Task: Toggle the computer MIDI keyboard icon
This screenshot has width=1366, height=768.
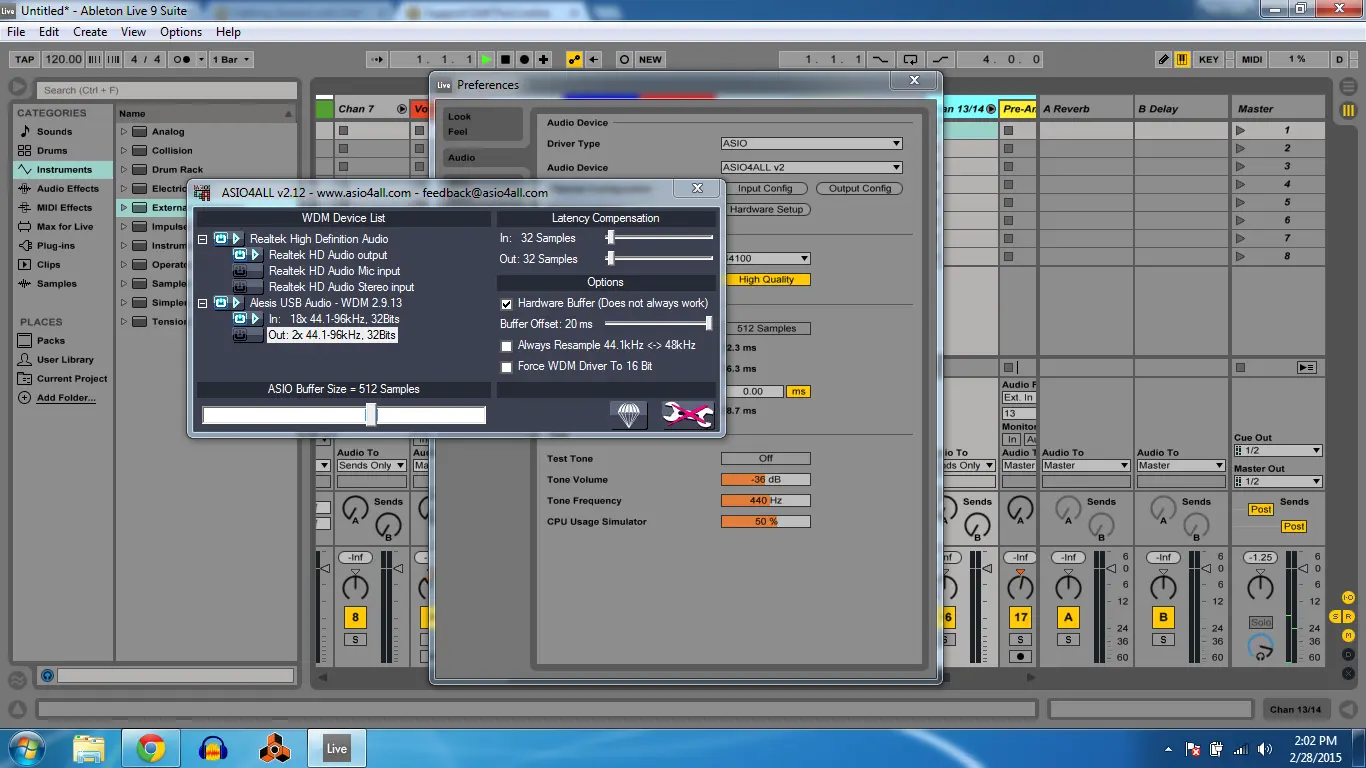Action: (x=1182, y=59)
